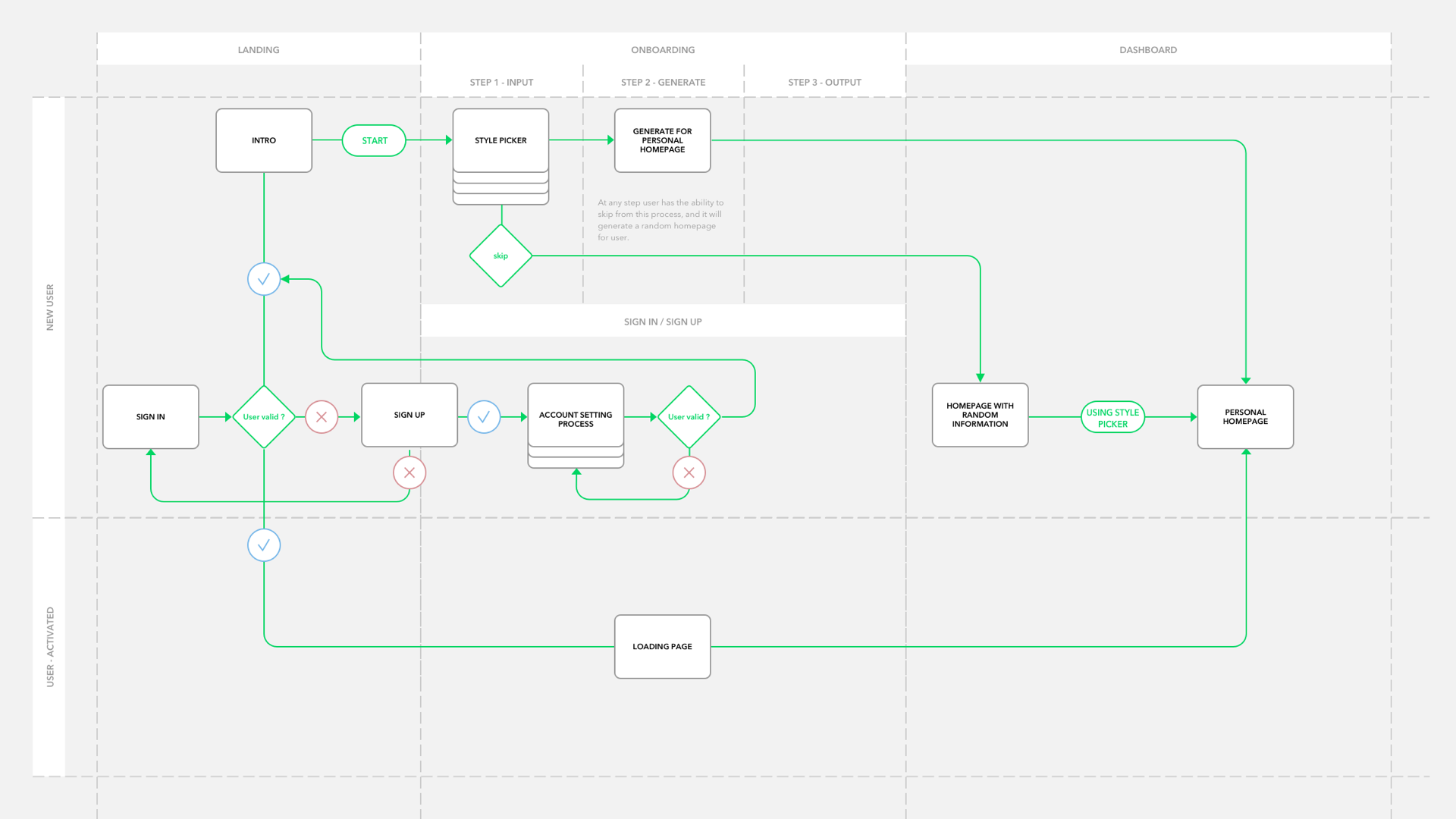Click the User valid diamond next to SIGN IN
The height and width of the screenshot is (819, 1456).
(x=264, y=417)
